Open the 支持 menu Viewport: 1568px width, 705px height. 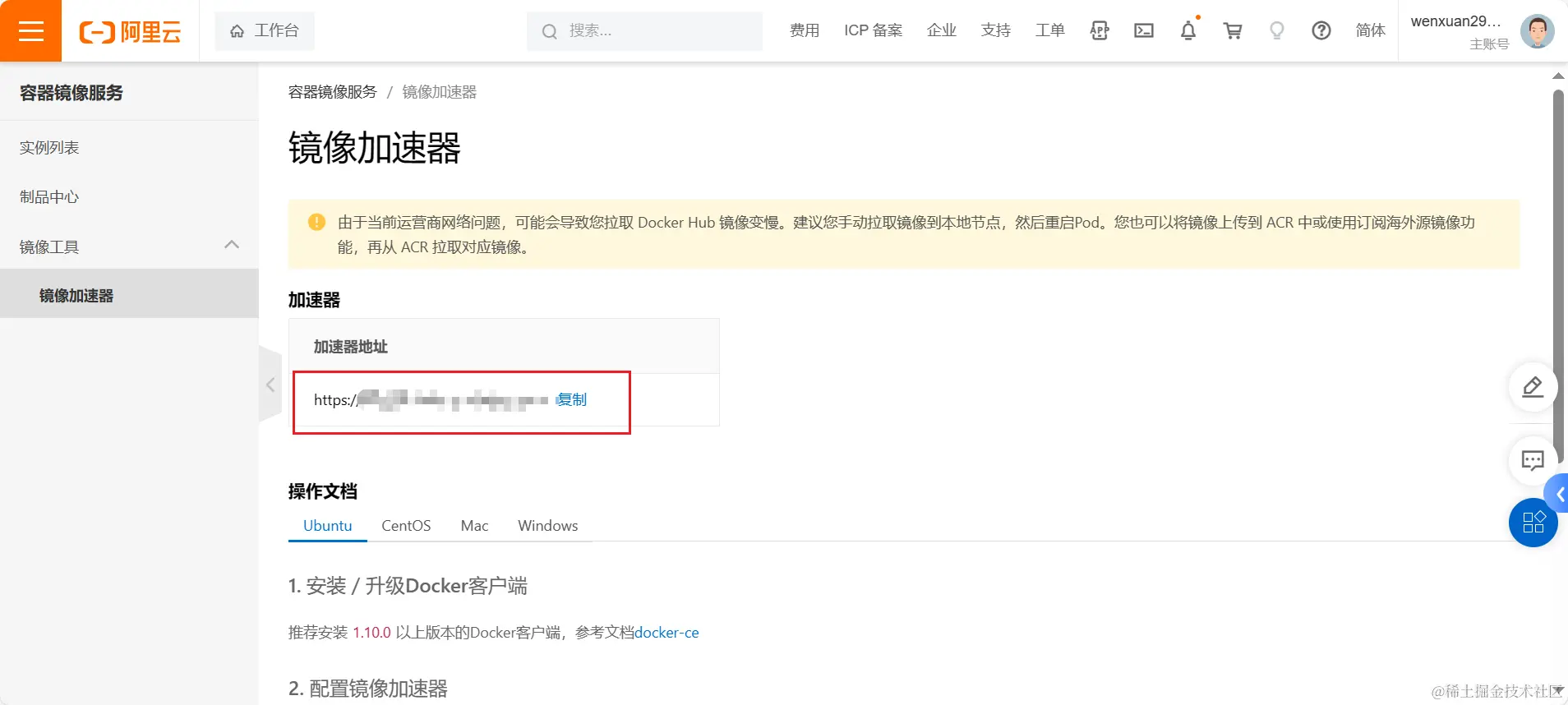pos(996,30)
